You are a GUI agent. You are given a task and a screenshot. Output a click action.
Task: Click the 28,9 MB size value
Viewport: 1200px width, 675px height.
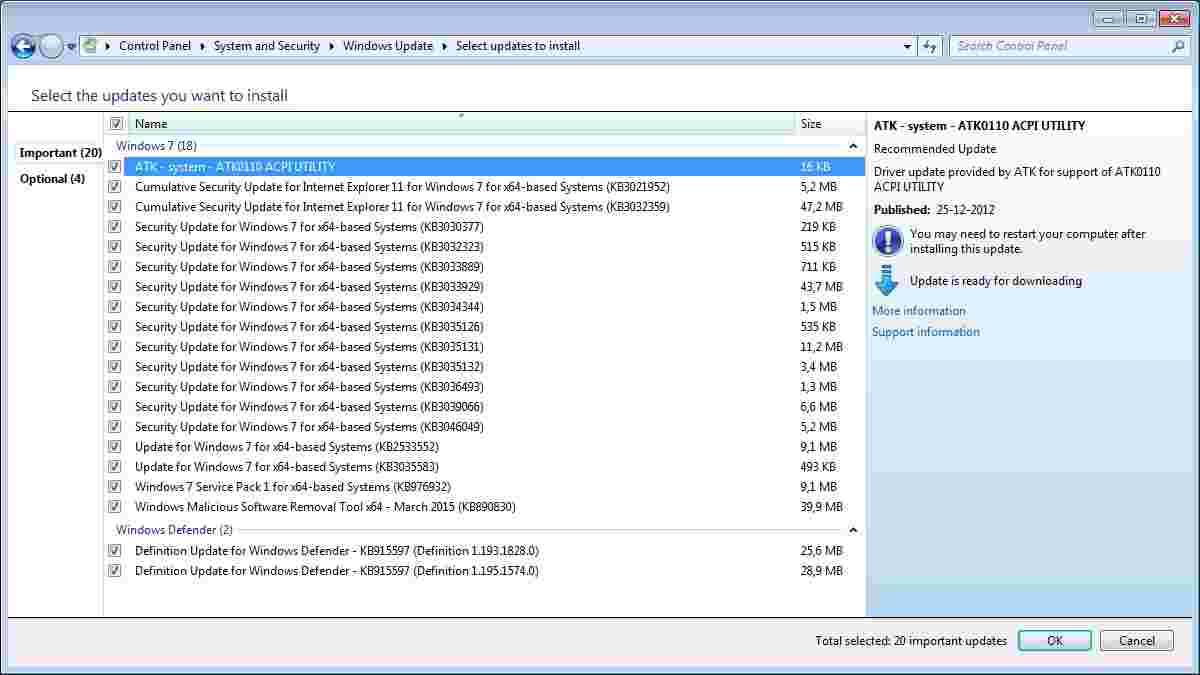[822, 571]
